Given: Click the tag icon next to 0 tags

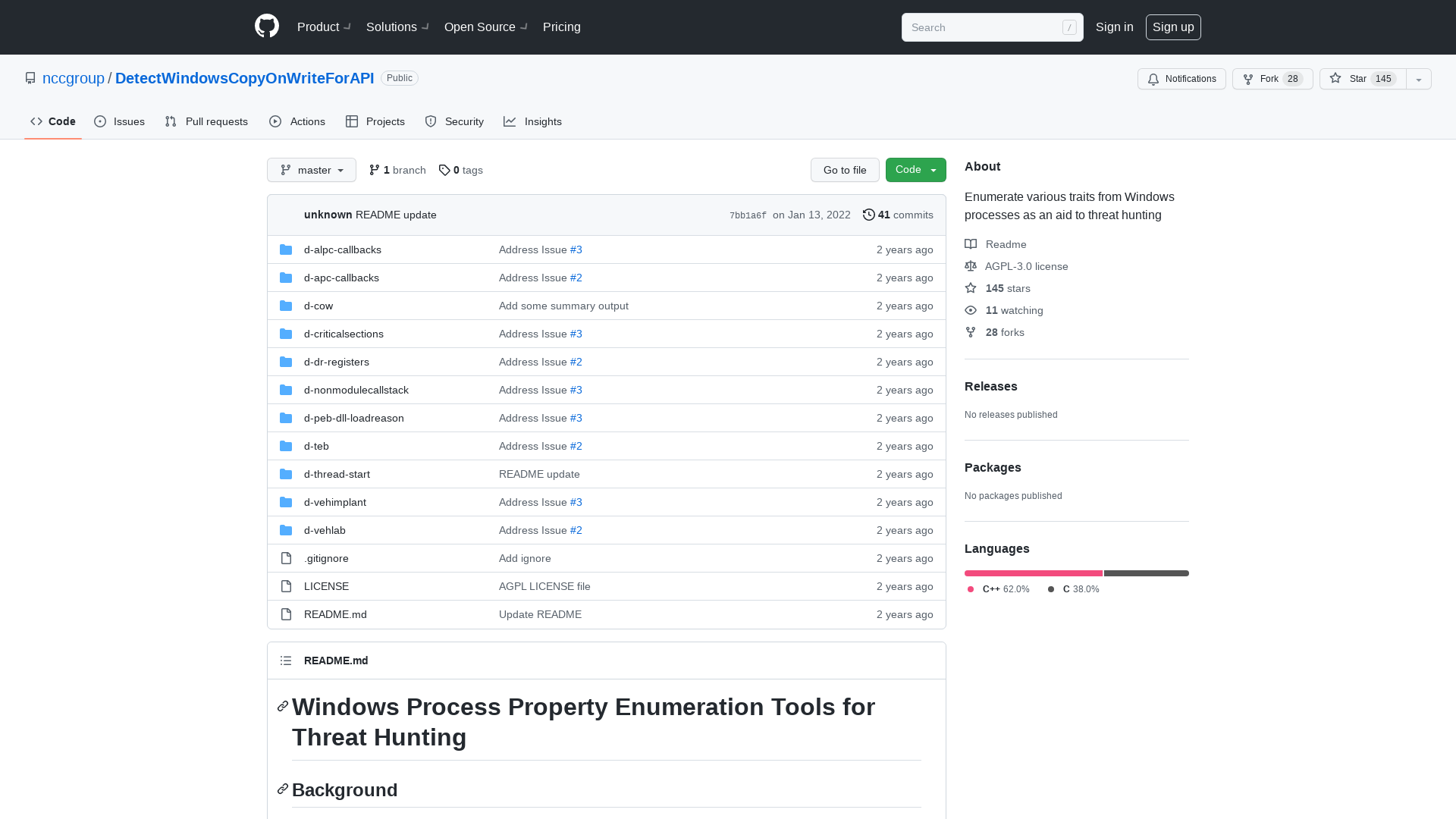Looking at the screenshot, I should tap(444, 170).
